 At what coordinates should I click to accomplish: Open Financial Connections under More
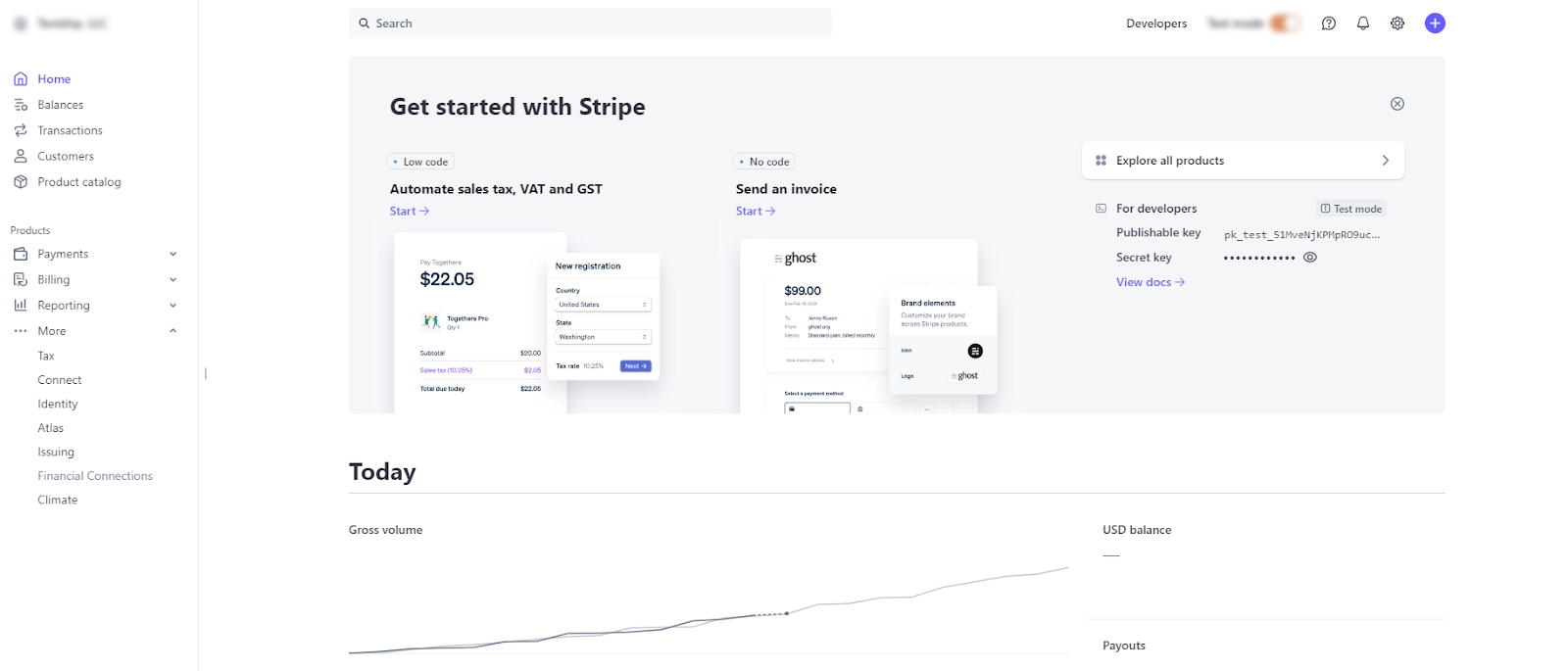(x=95, y=476)
